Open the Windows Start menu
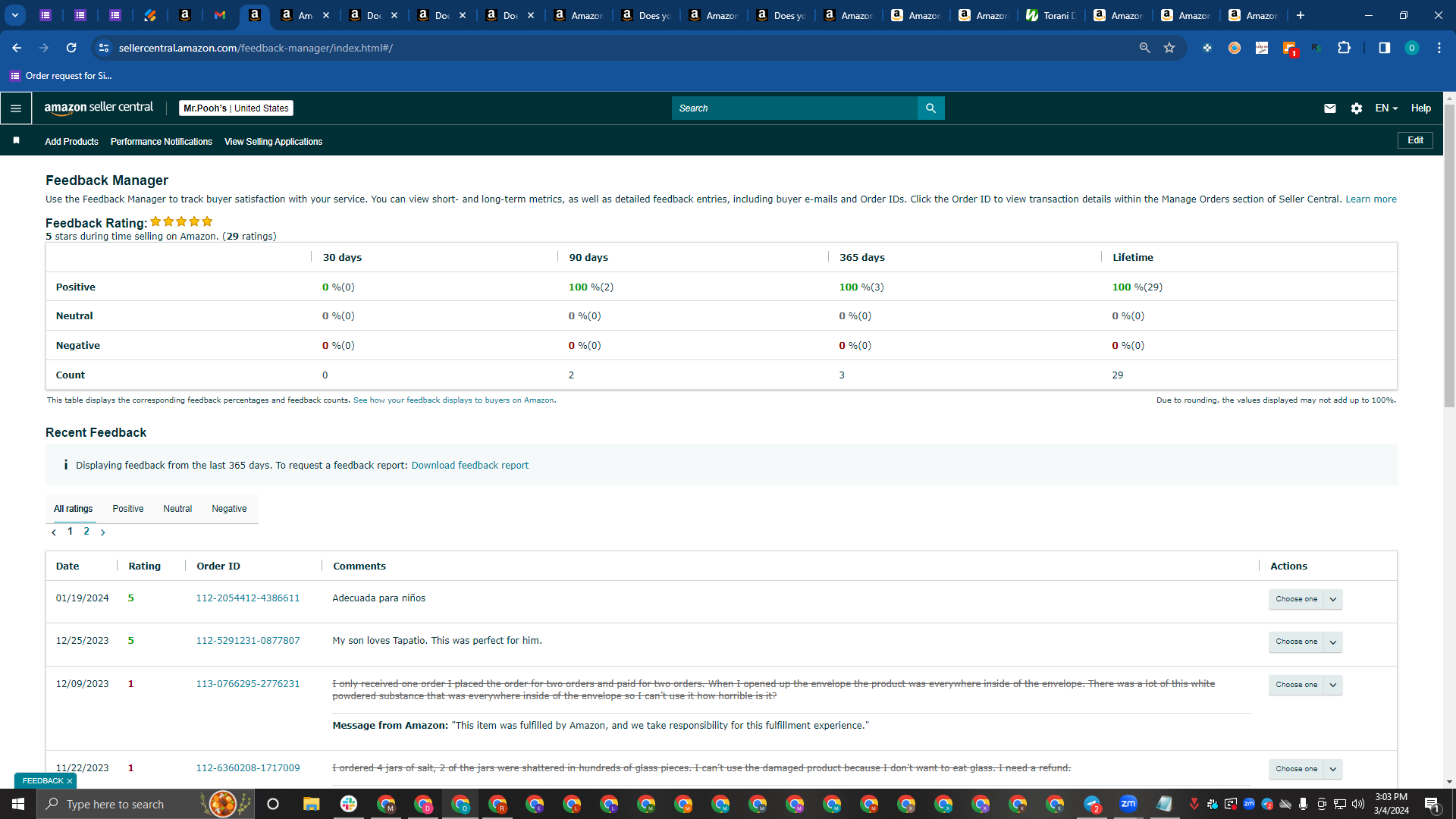 [18, 804]
